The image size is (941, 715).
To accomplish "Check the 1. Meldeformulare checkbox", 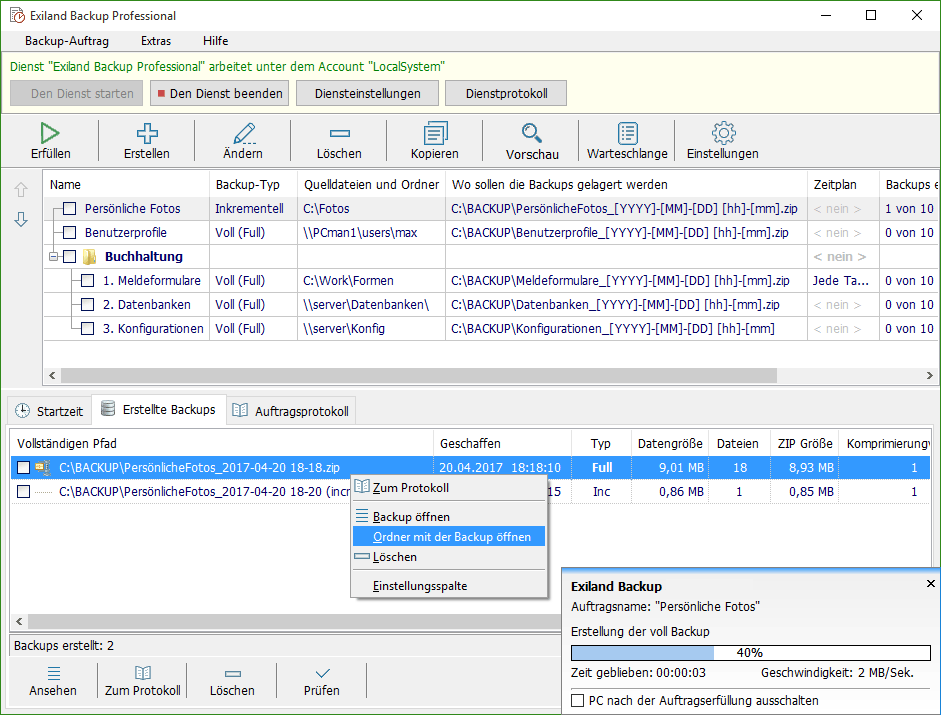I will pos(88,280).
